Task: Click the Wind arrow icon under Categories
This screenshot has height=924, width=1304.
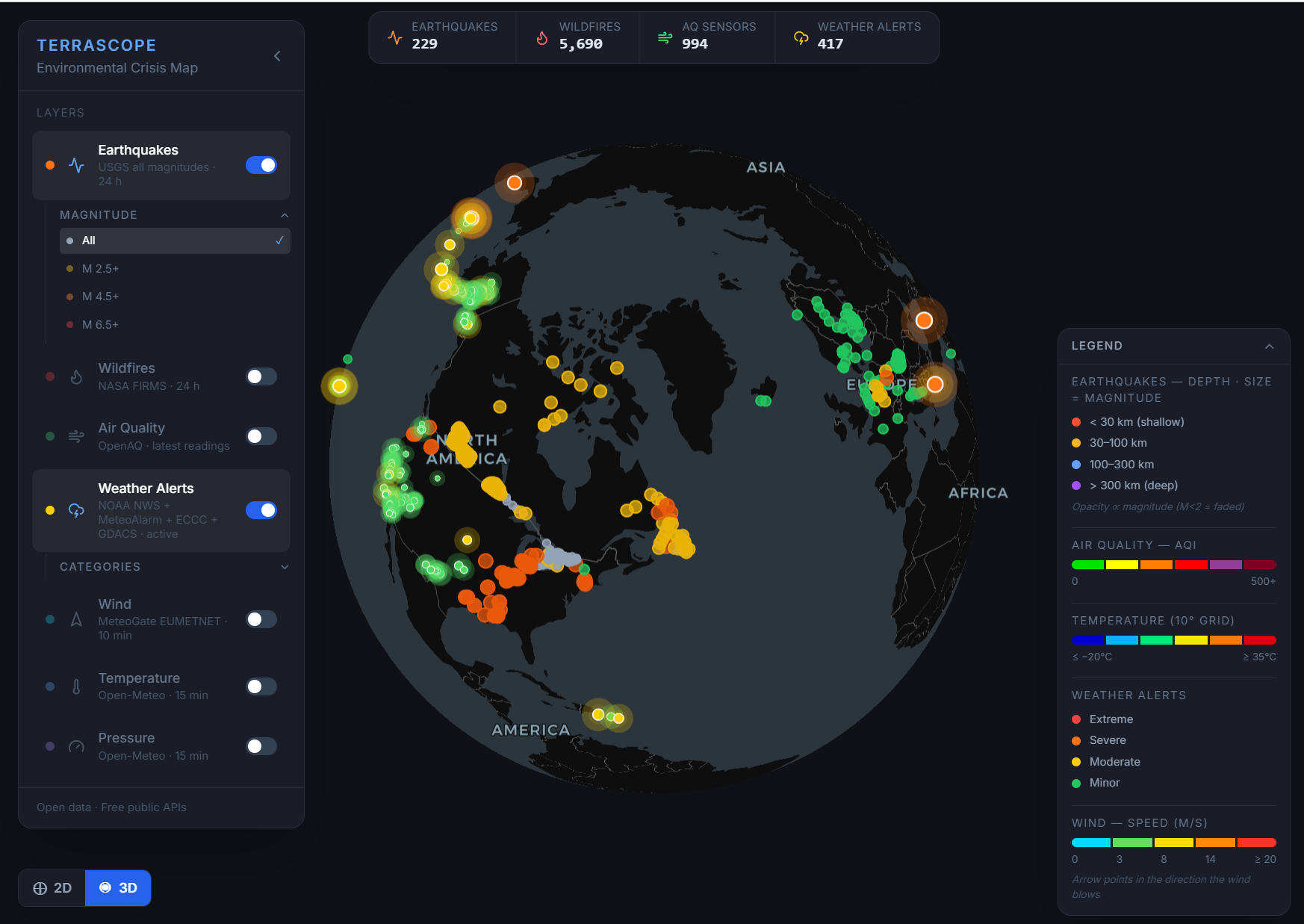Action: [76, 619]
